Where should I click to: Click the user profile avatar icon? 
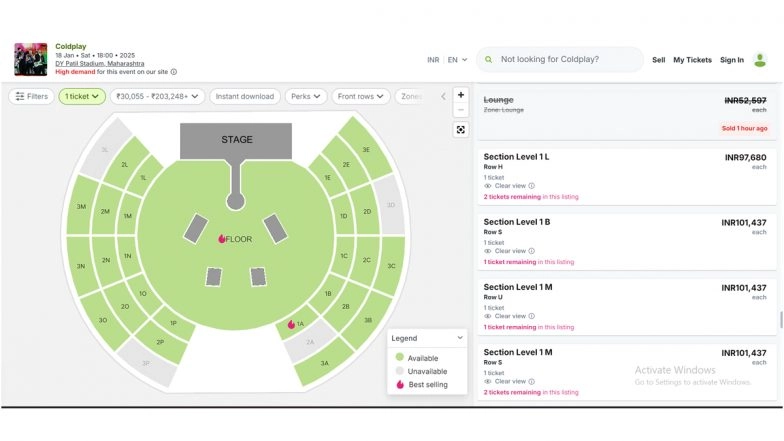point(760,60)
